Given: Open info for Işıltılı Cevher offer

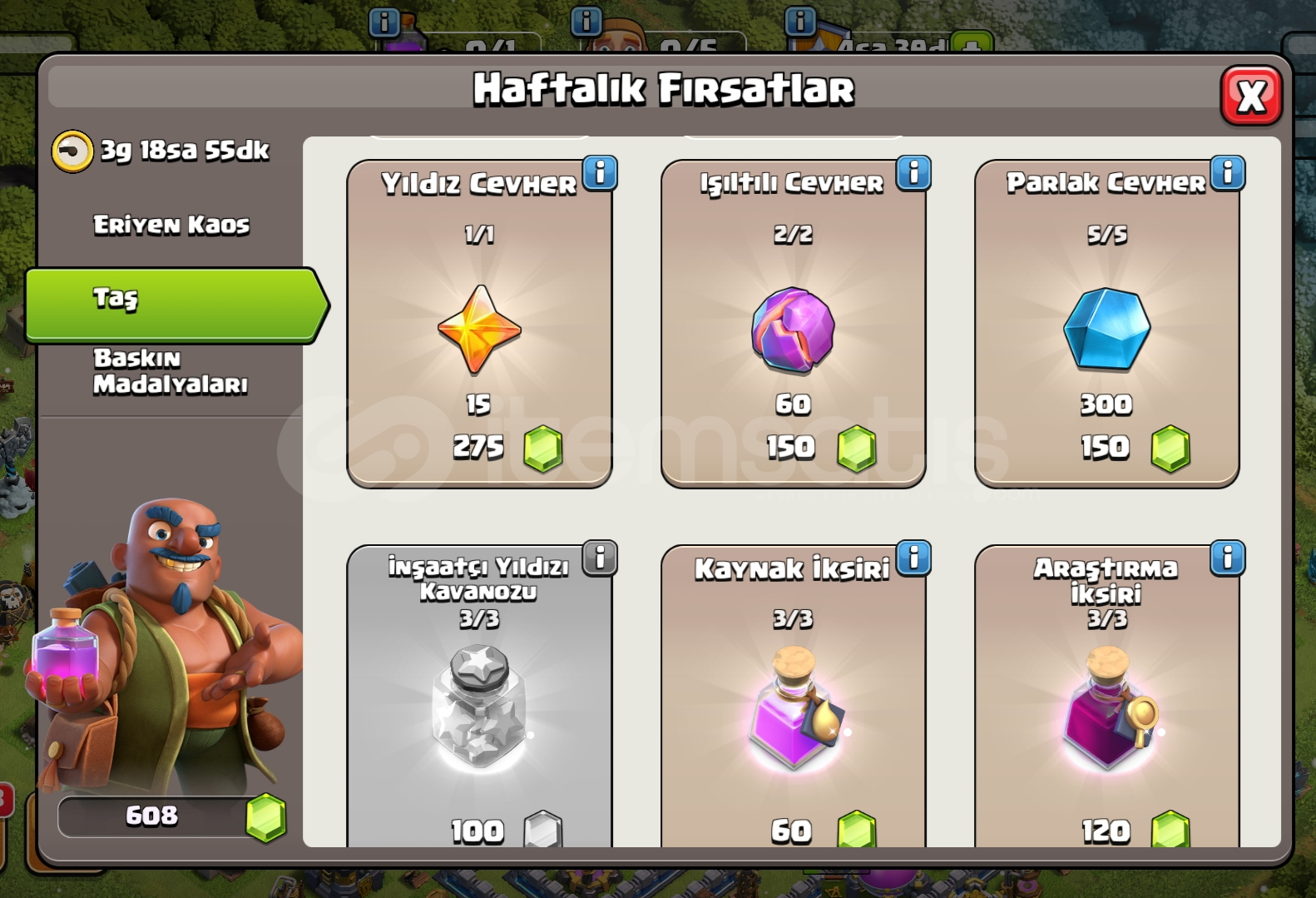Looking at the screenshot, I should (x=913, y=172).
